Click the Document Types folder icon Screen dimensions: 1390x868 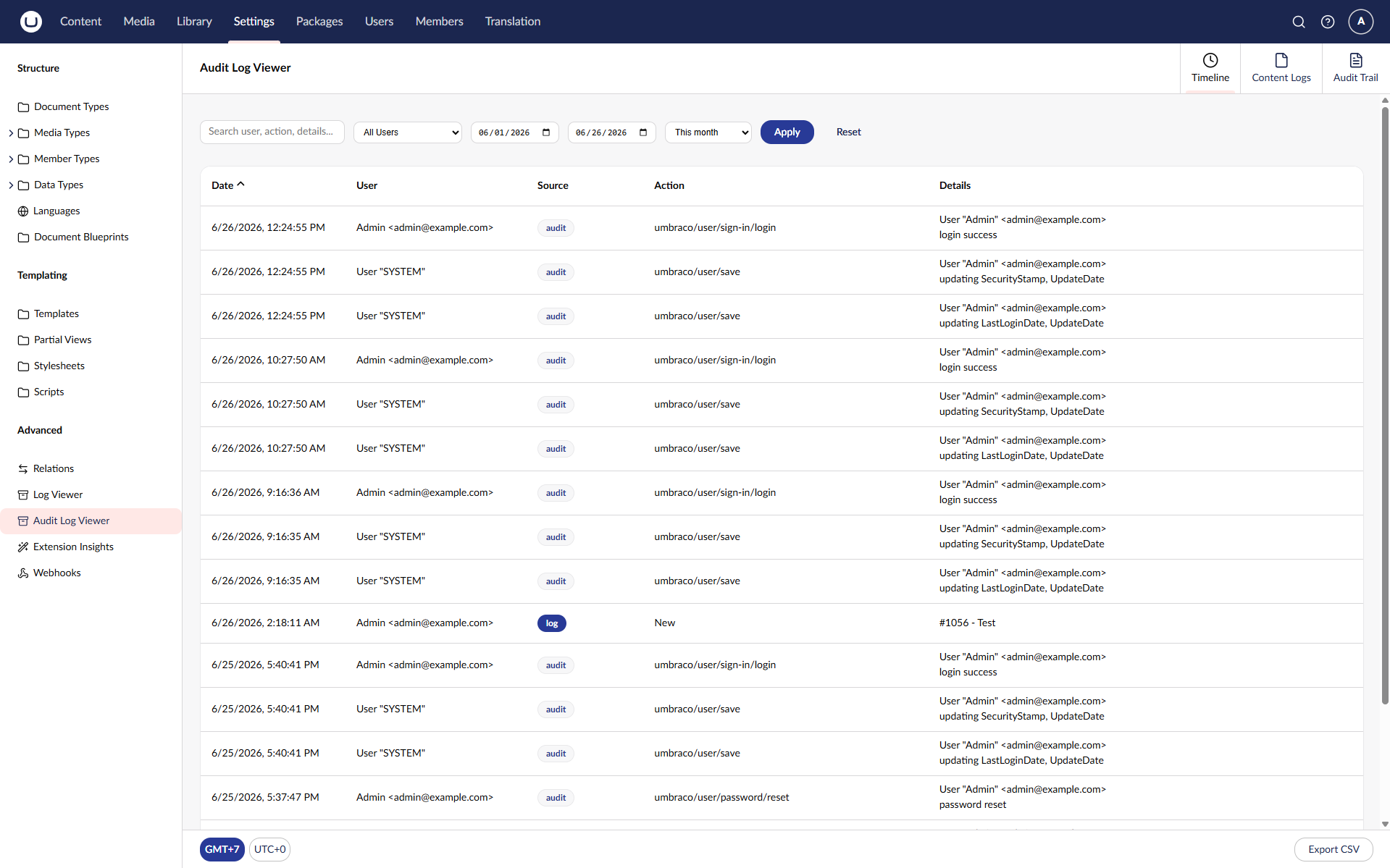(23, 107)
